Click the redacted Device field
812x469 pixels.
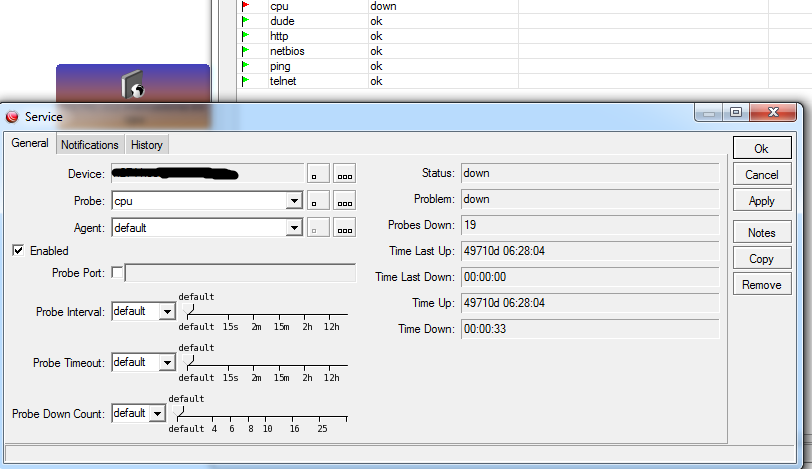[208, 173]
